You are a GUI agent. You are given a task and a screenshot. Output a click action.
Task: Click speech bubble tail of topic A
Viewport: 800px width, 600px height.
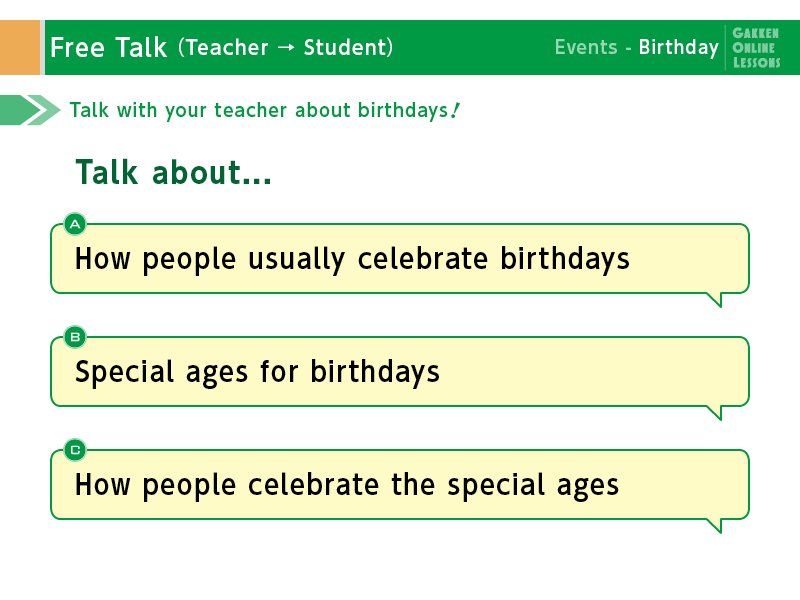pyautogui.click(x=714, y=300)
